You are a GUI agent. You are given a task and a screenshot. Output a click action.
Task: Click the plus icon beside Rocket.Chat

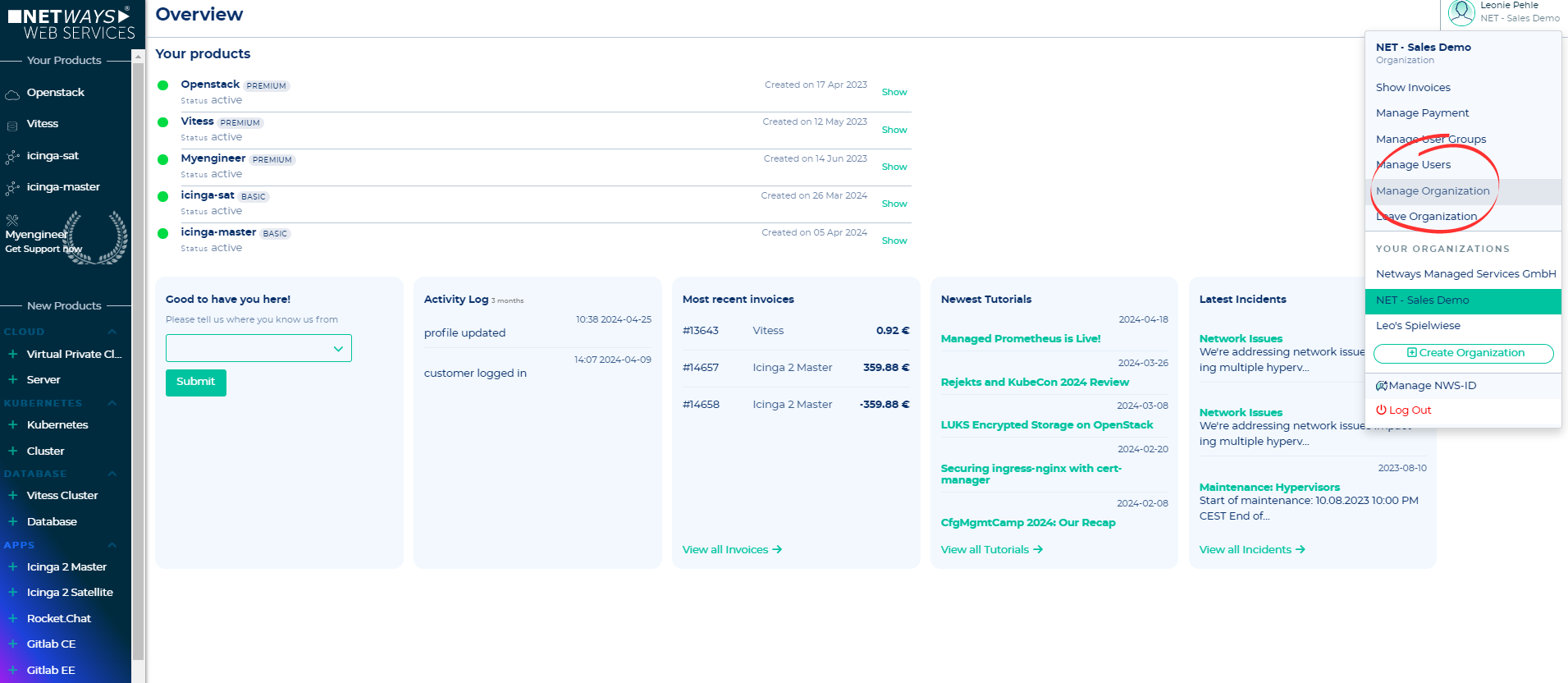13,618
